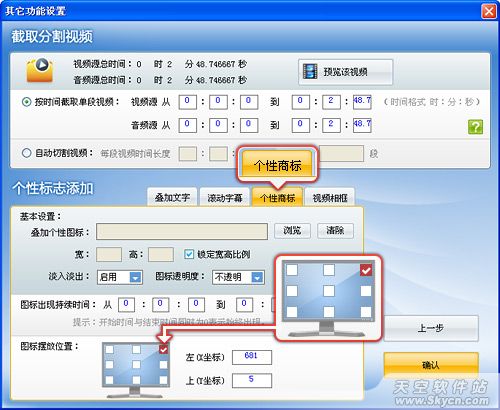The width and height of the screenshot is (500, 410).
Task: Choose top-left placement box in 图标摆放位置 monitor
Action: (109, 349)
